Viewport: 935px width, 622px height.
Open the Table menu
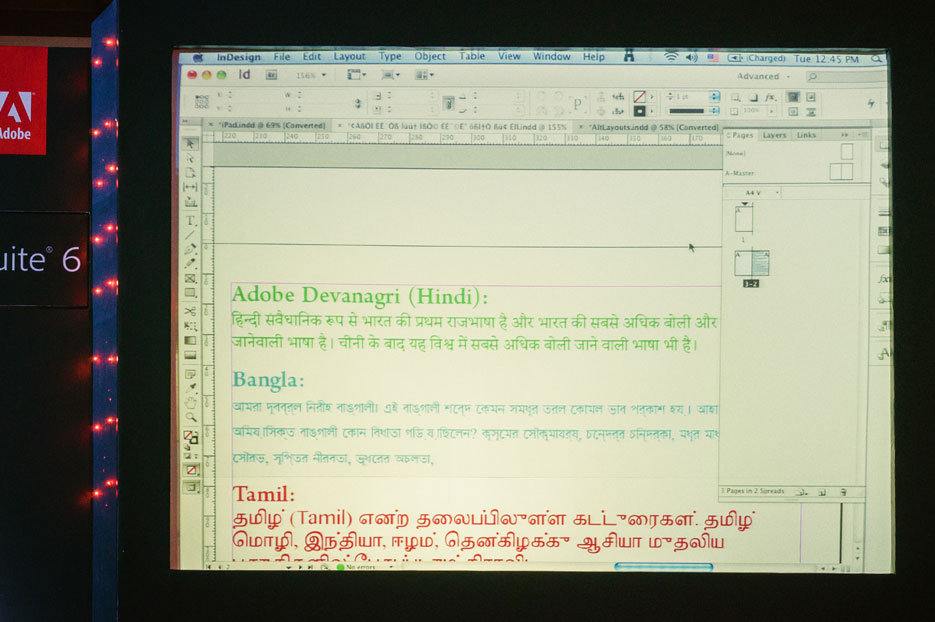click(x=472, y=56)
